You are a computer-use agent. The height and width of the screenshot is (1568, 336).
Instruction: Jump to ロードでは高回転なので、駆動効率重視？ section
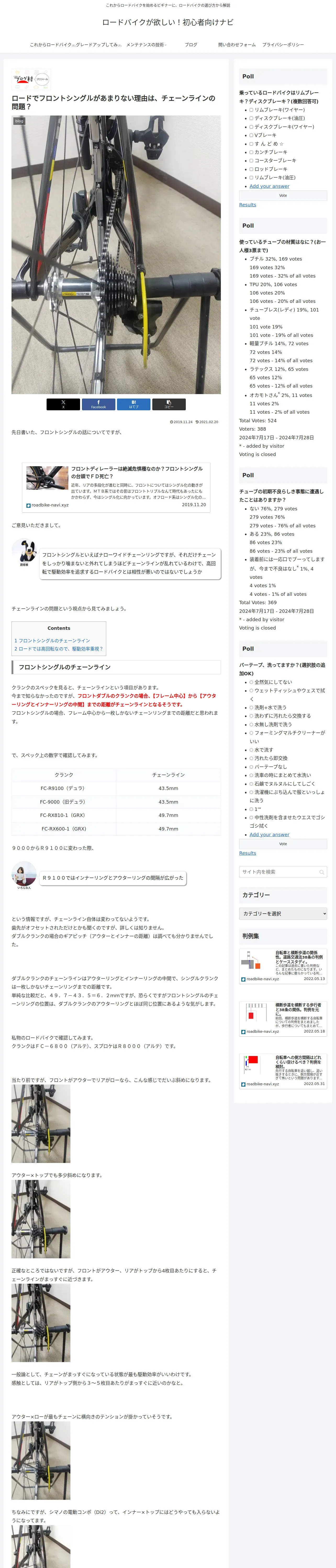(59, 649)
